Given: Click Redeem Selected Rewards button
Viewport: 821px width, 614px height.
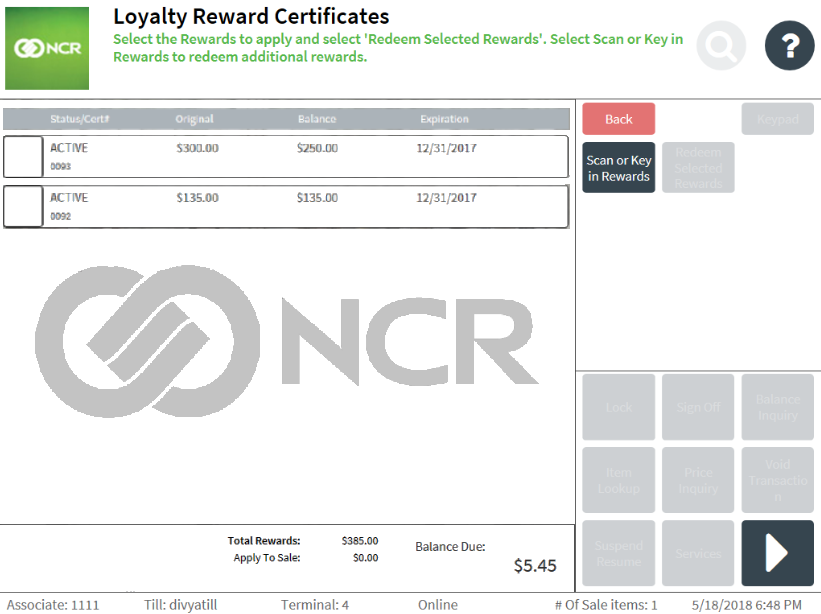Looking at the screenshot, I should pos(698,168).
